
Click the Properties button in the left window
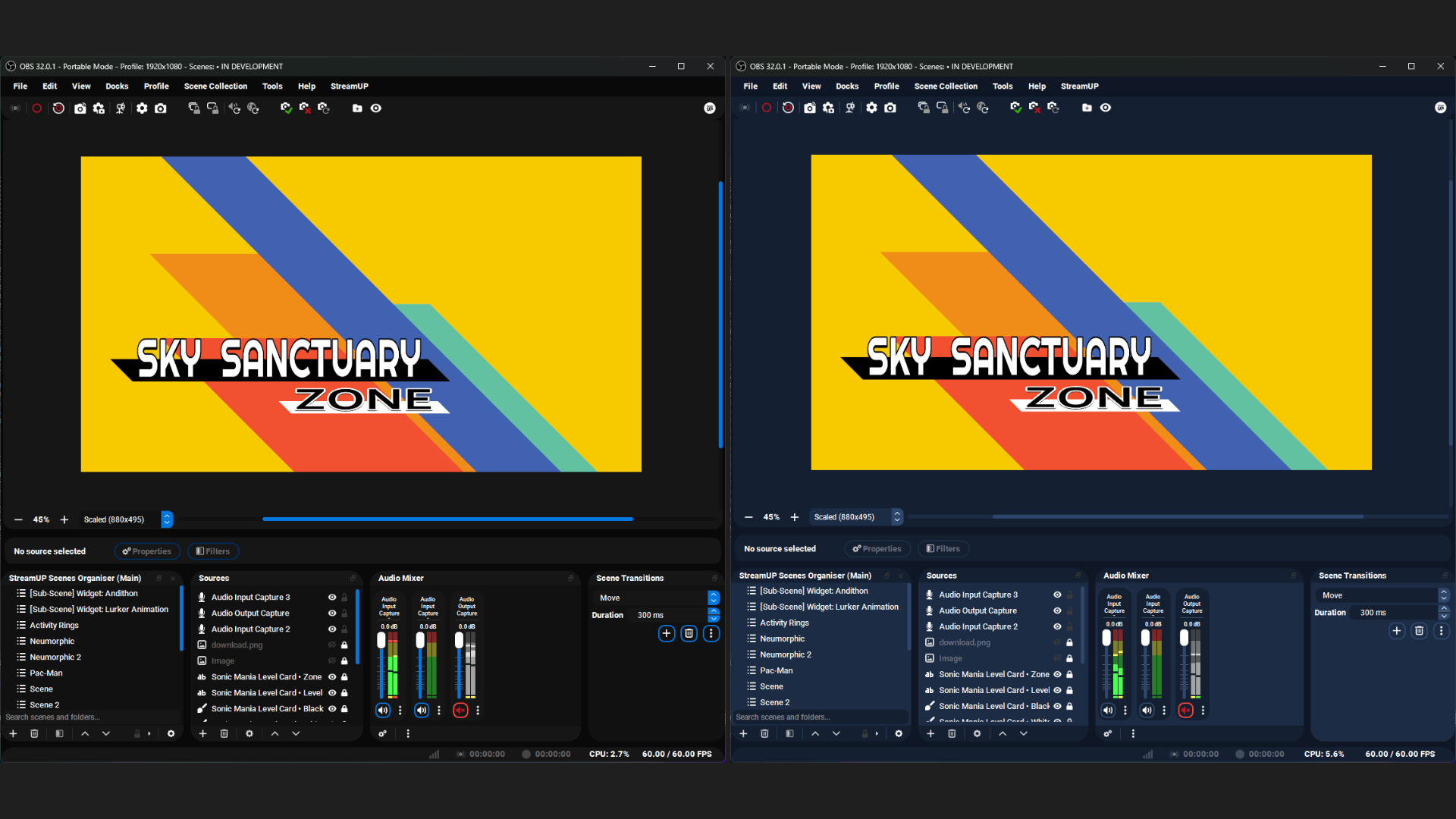click(x=147, y=551)
